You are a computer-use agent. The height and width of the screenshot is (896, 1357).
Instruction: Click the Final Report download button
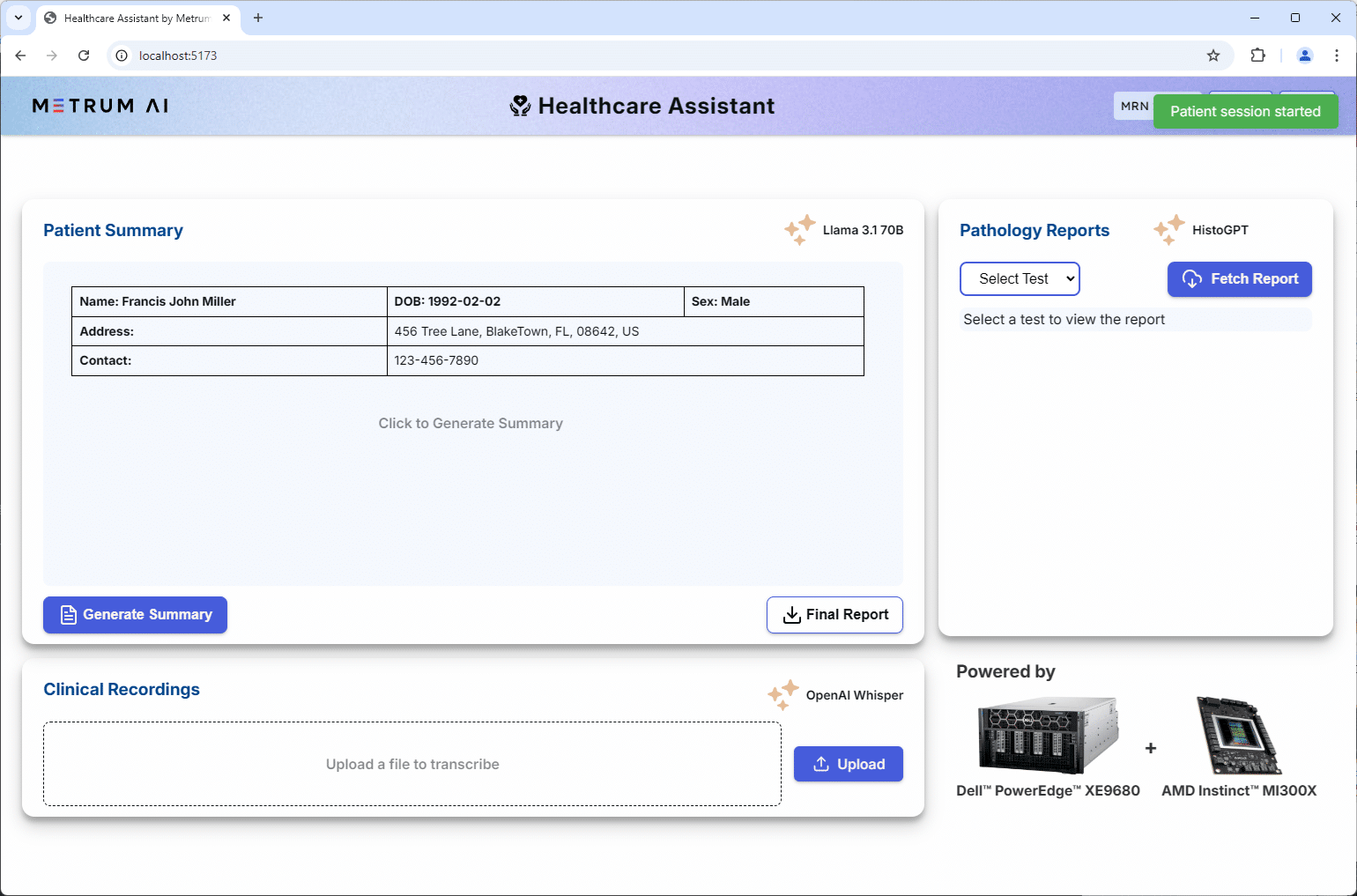tap(834, 615)
